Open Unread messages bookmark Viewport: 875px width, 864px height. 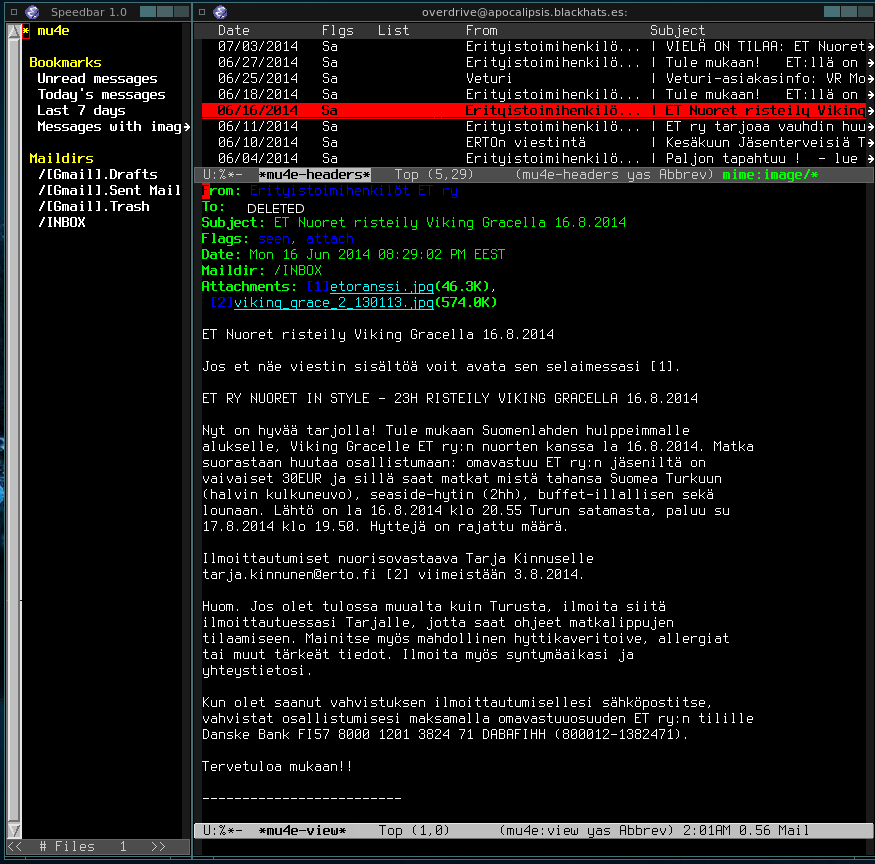tap(97, 79)
